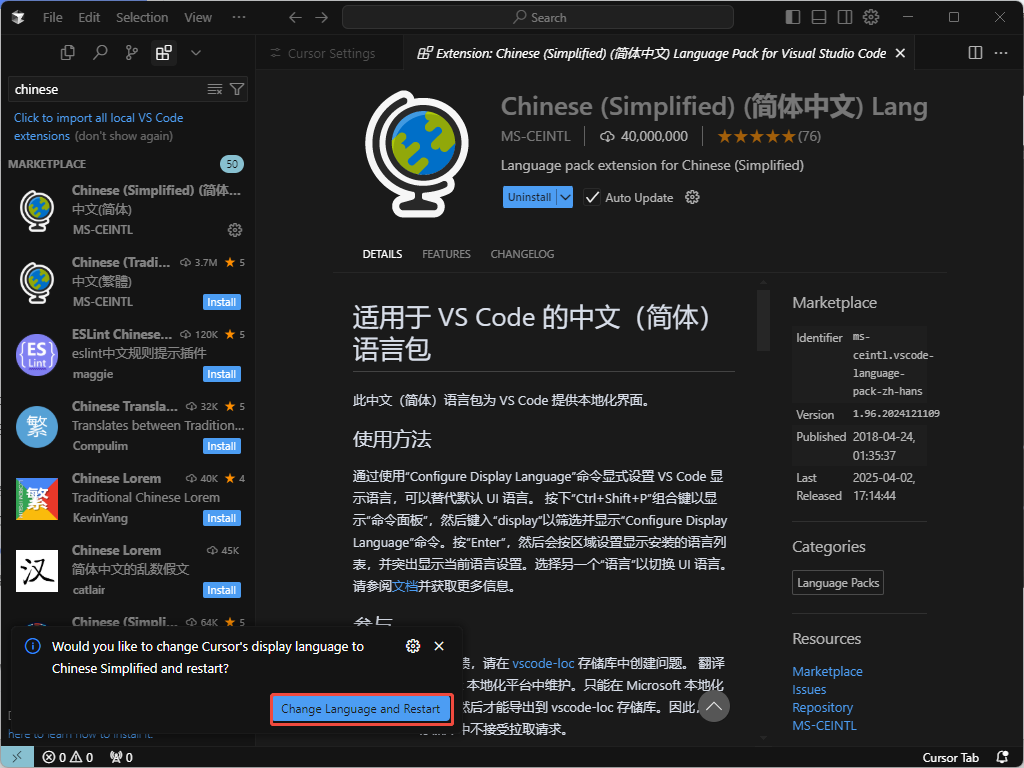Viewport: 1024px width, 768px height.
Task: Click the Language Packs category tag
Action: 838,583
